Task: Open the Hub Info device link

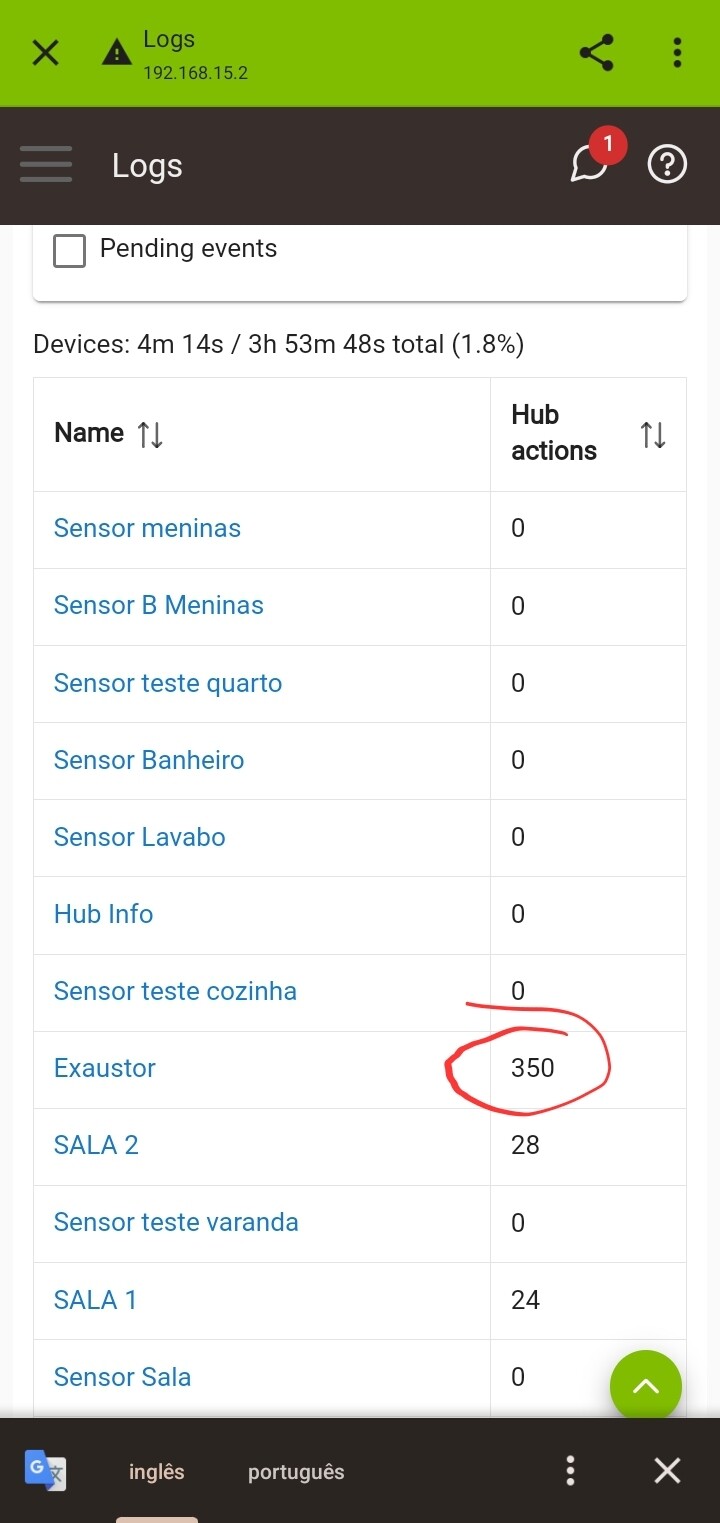Action: point(103,914)
